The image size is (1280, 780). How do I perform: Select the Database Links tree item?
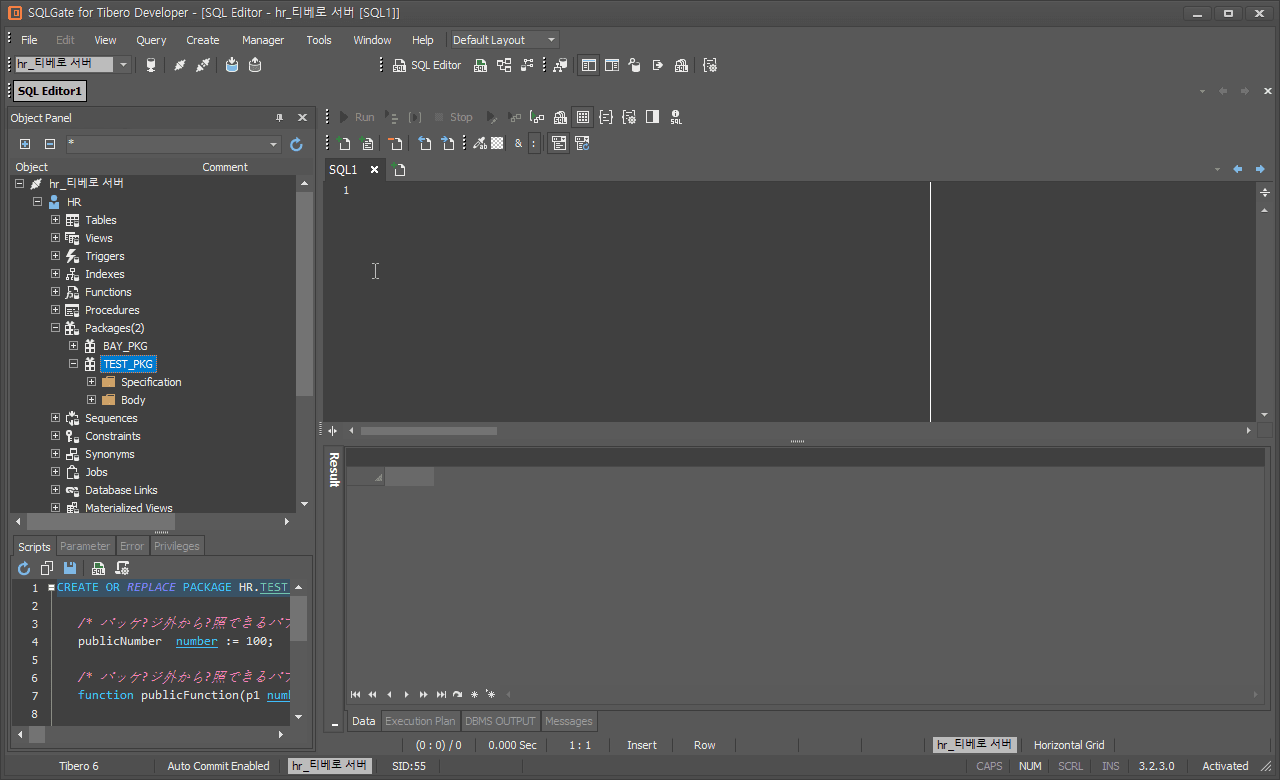pyautogui.click(x=121, y=490)
